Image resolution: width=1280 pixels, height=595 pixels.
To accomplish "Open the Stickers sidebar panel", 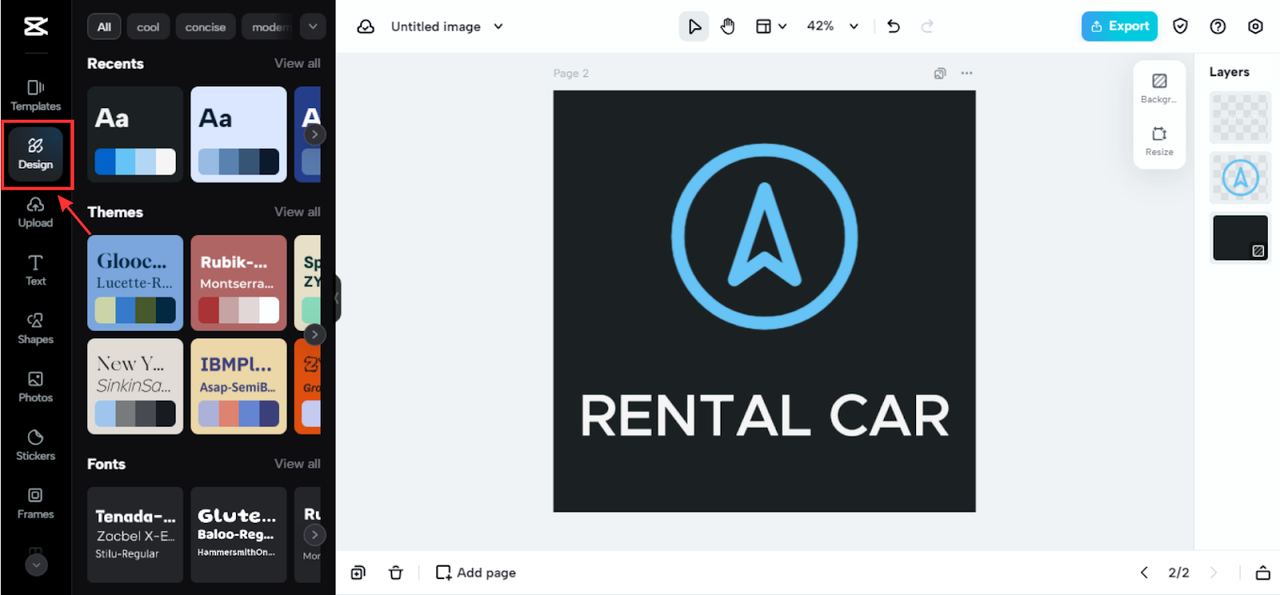I will point(35,444).
